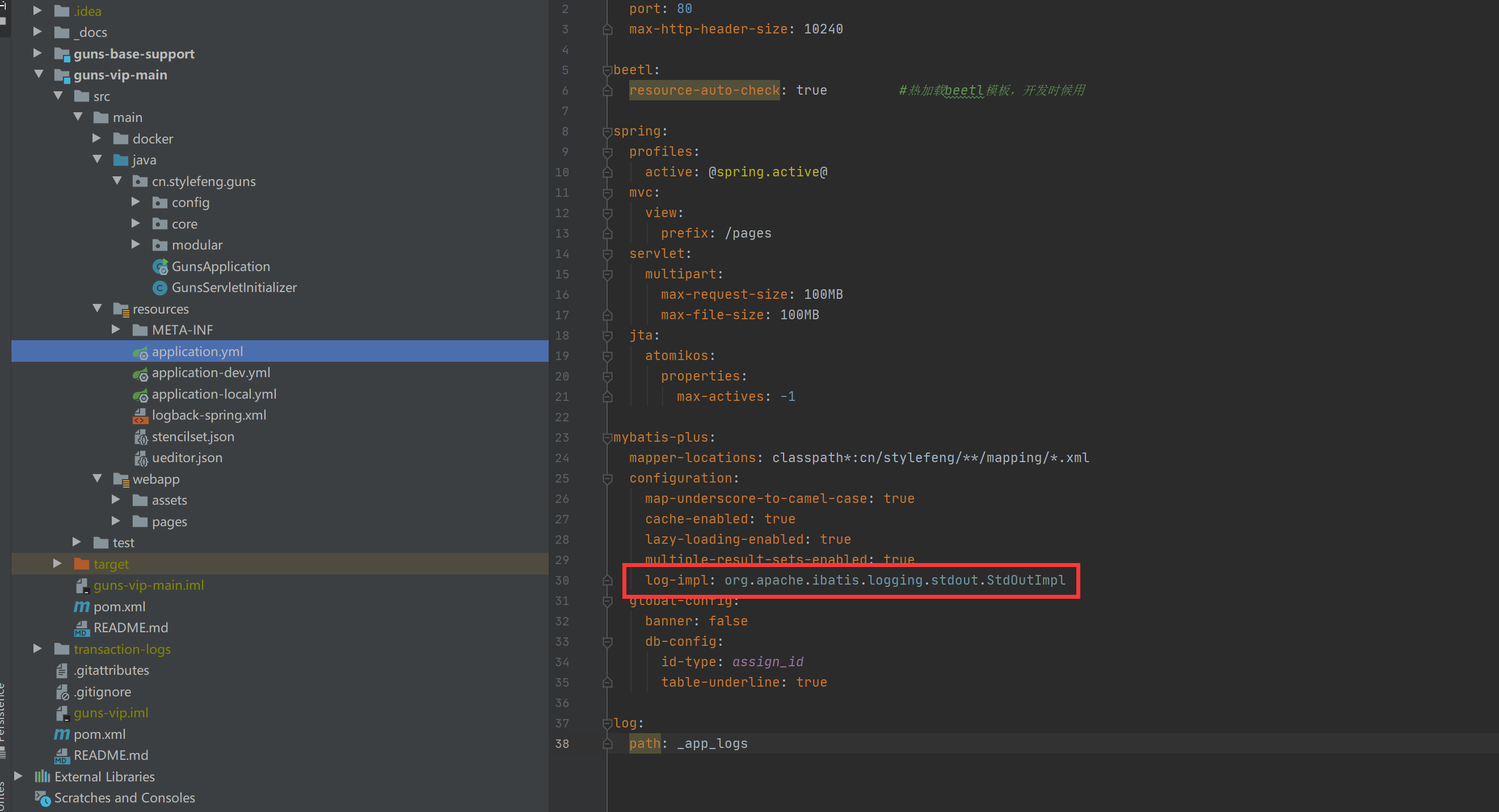Click the mapper-locations classpath value
This screenshot has height=812, width=1499.
coord(930,458)
